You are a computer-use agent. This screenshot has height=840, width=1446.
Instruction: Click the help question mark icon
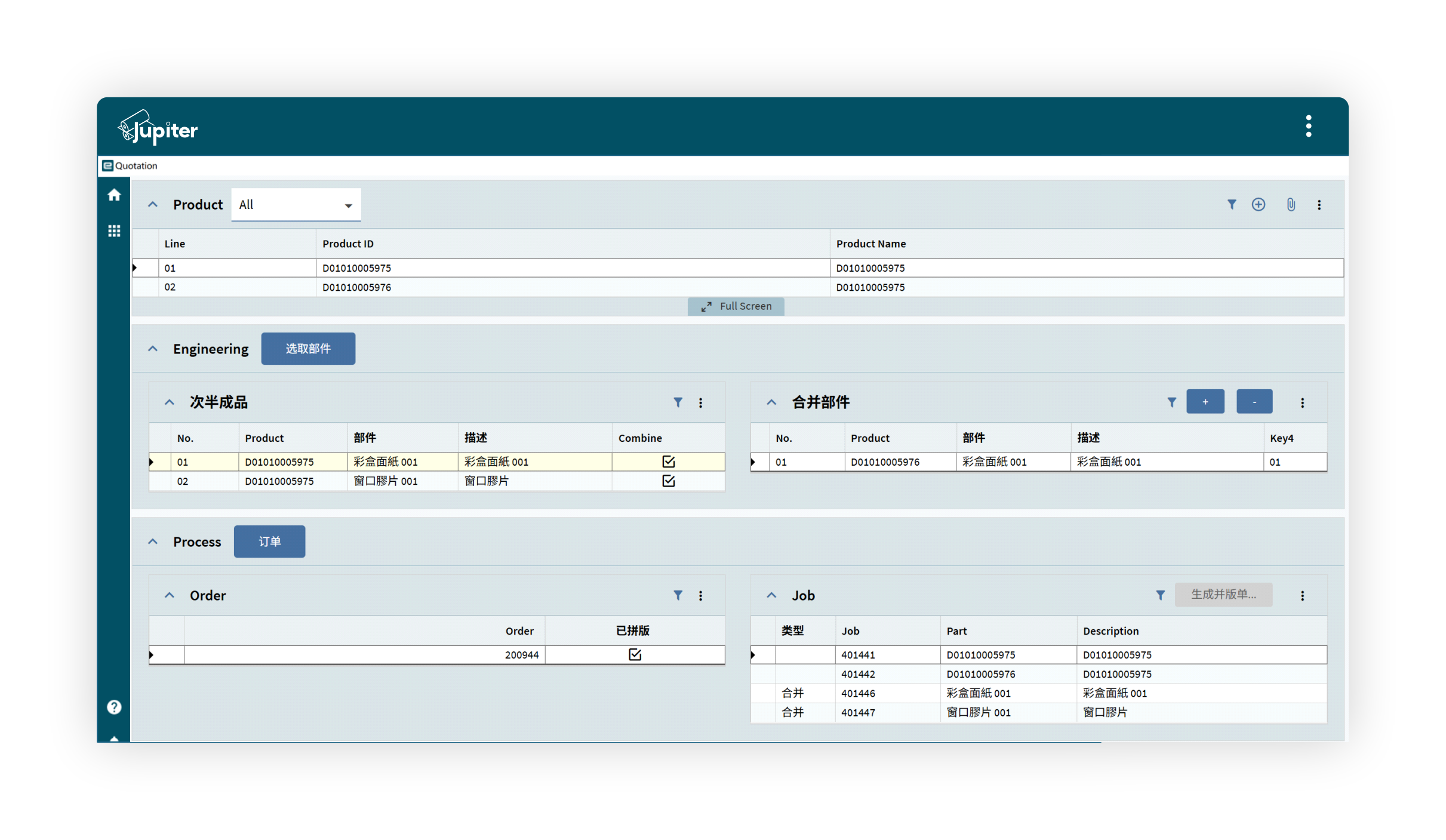pos(114,707)
